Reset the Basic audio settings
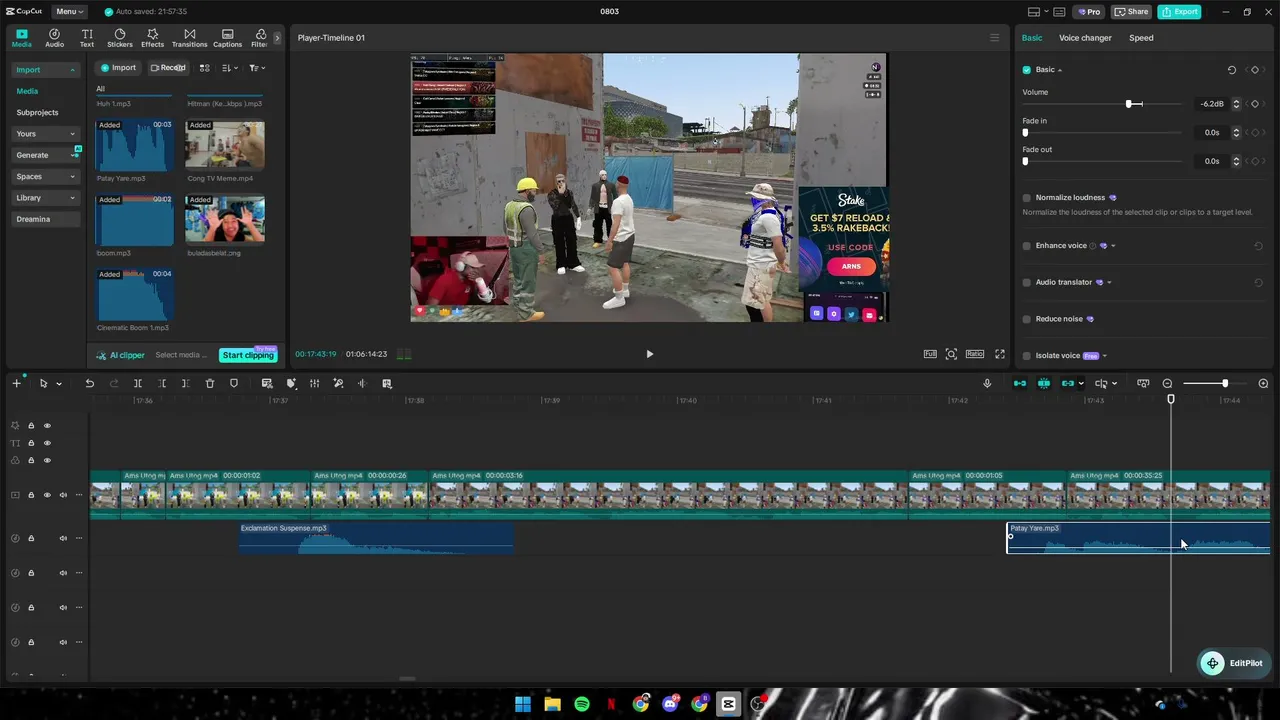 click(x=1232, y=70)
